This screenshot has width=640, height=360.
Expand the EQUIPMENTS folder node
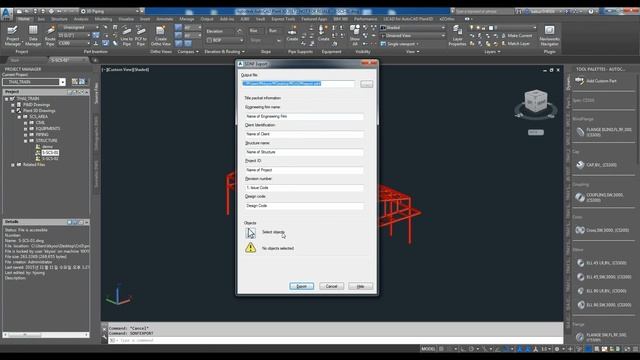25,129
